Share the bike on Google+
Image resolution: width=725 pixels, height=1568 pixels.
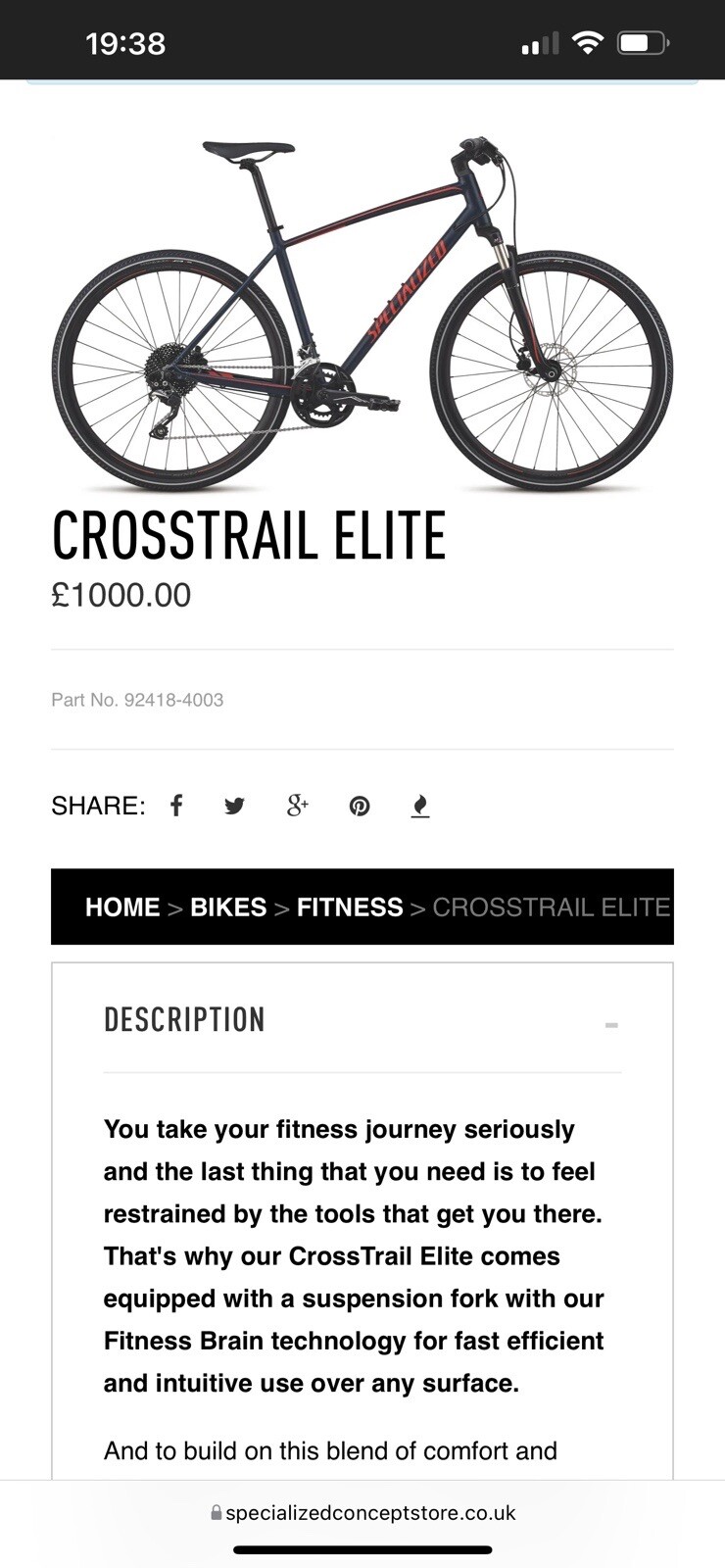[x=297, y=805]
